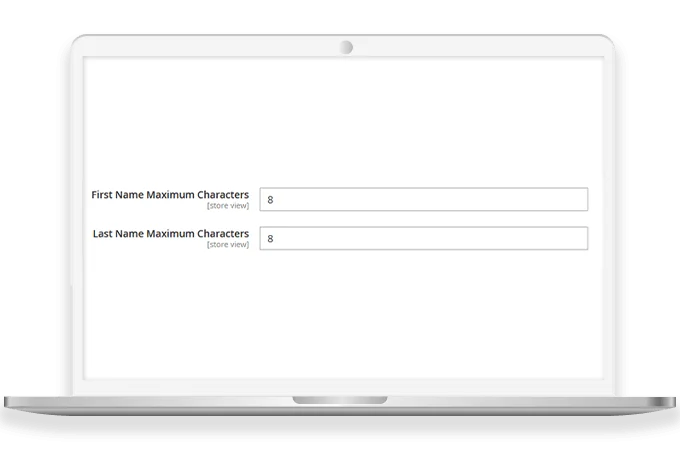680x450 pixels.
Task: Click the value 8 in First Name field
Action: [x=271, y=200]
